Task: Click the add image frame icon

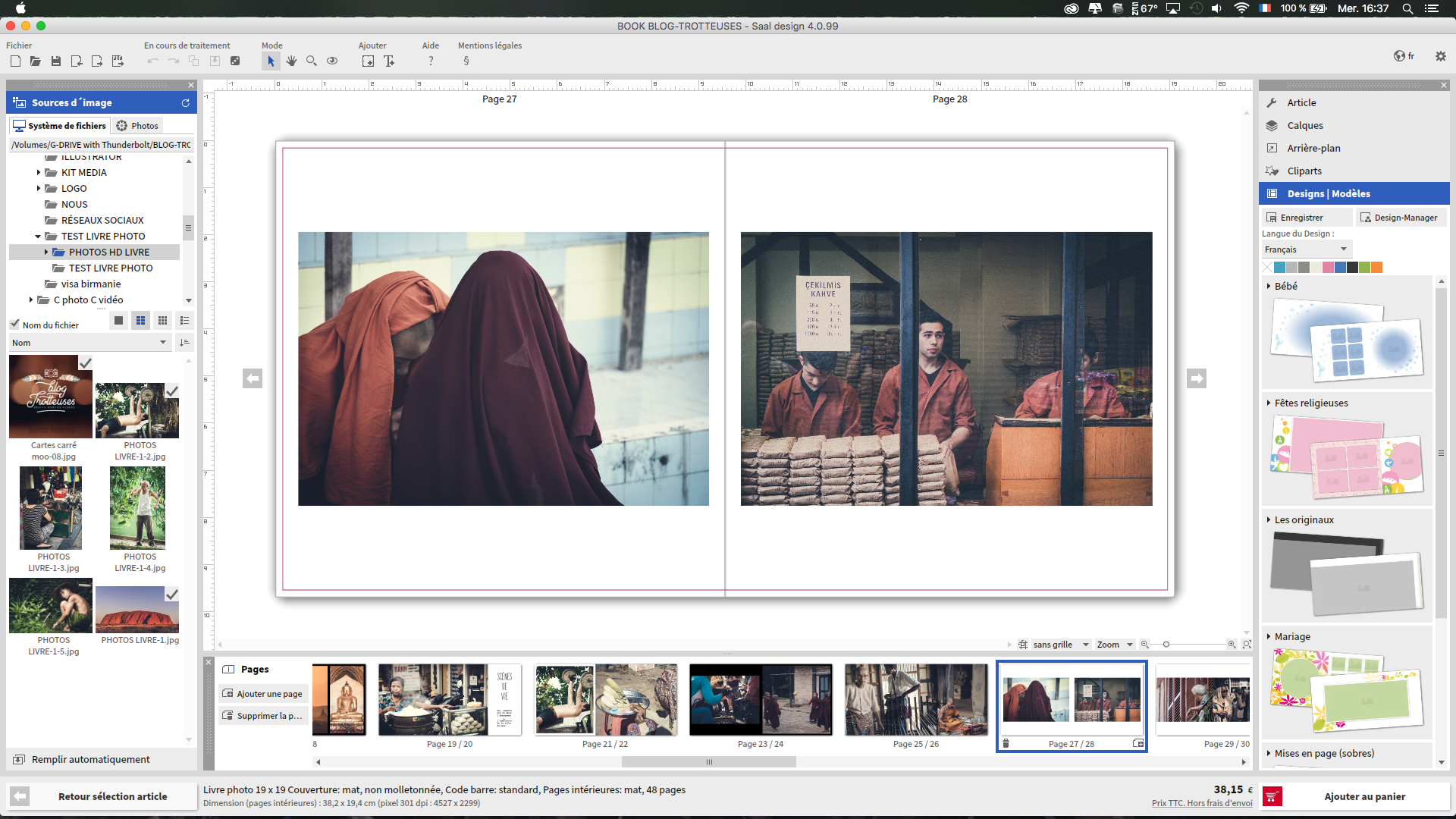Action: (x=368, y=61)
